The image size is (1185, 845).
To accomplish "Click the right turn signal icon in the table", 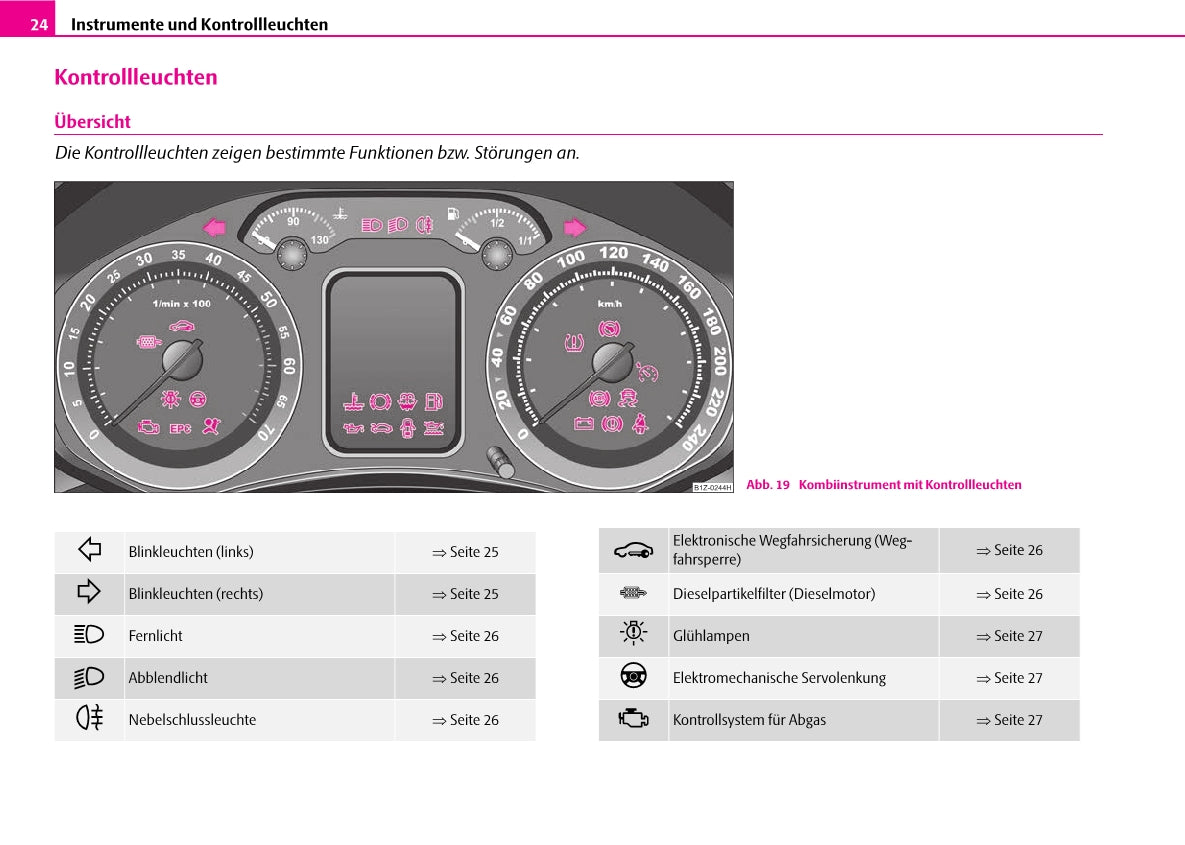I will (x=89, y=592).
